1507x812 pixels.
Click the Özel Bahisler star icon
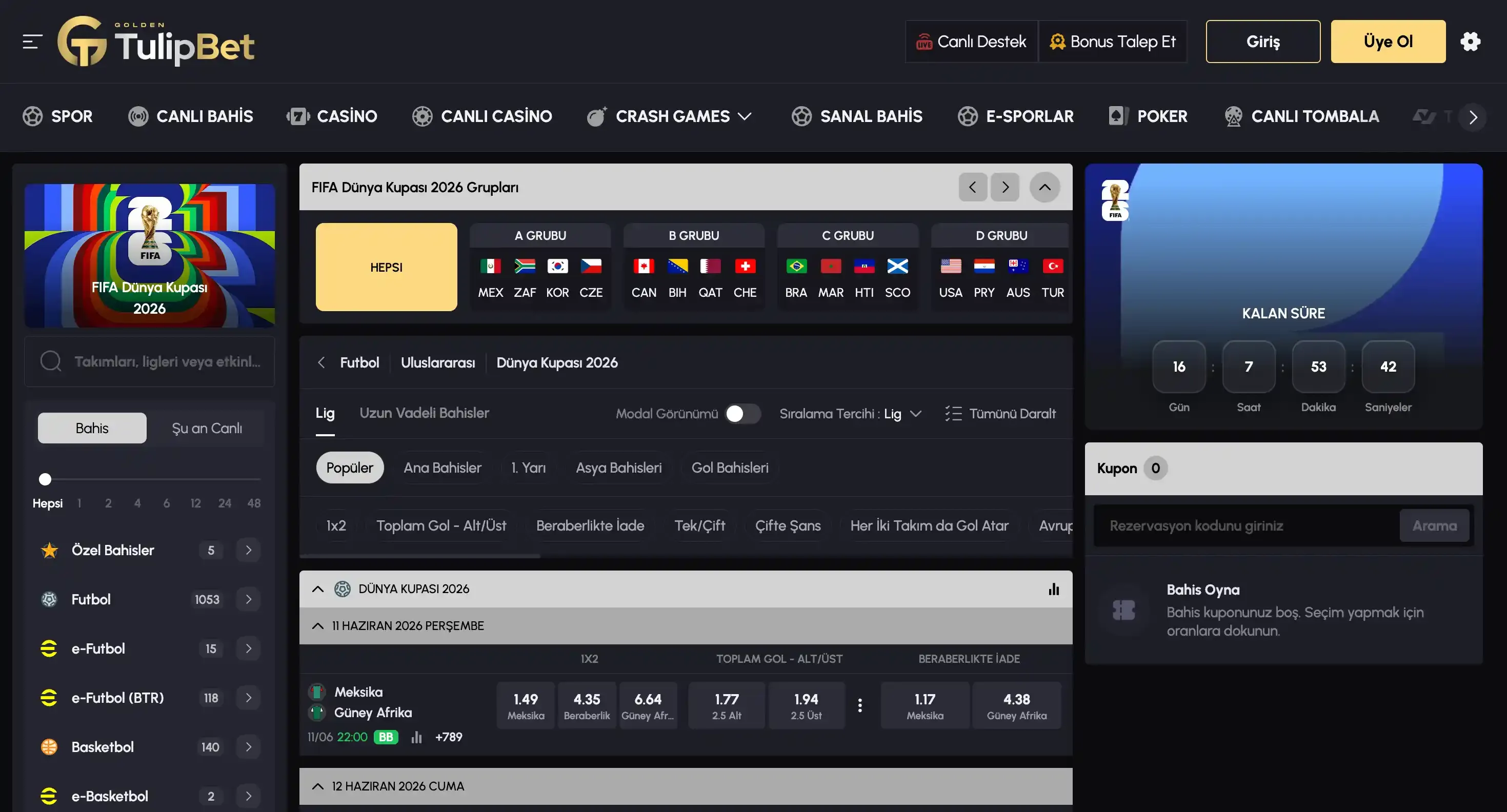click(x=49, y=550)
